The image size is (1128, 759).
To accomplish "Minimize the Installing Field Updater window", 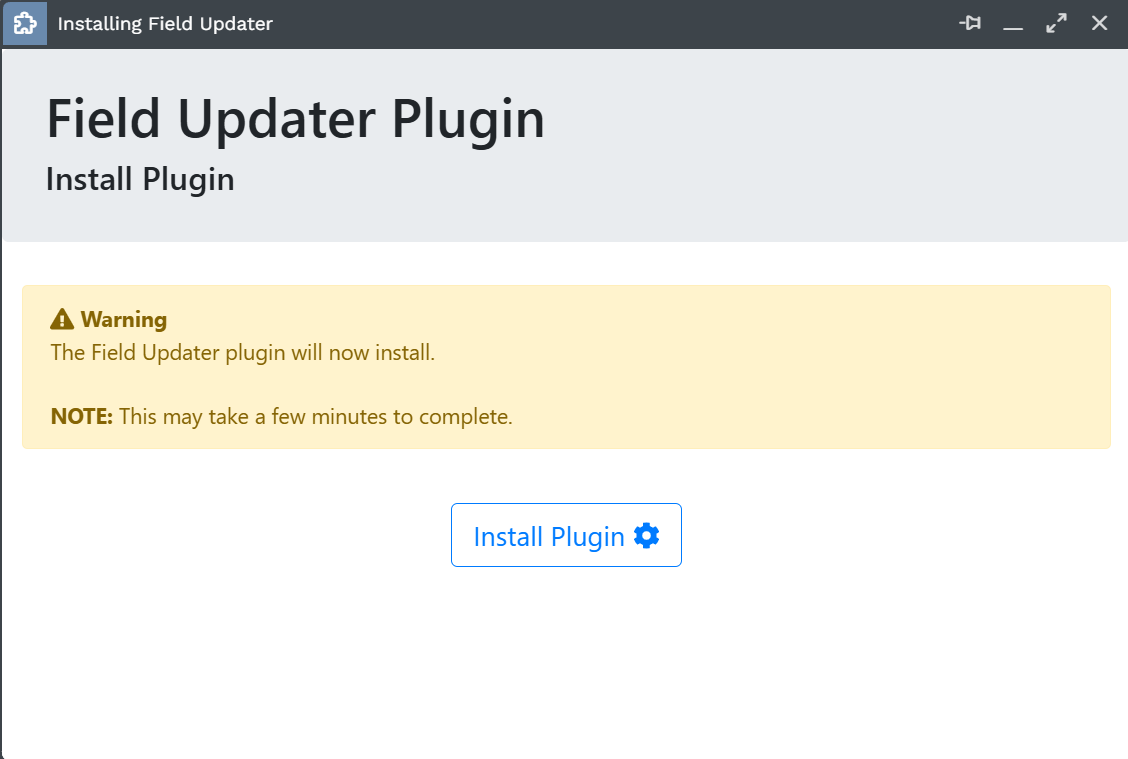I will (x=1013, y=24).
